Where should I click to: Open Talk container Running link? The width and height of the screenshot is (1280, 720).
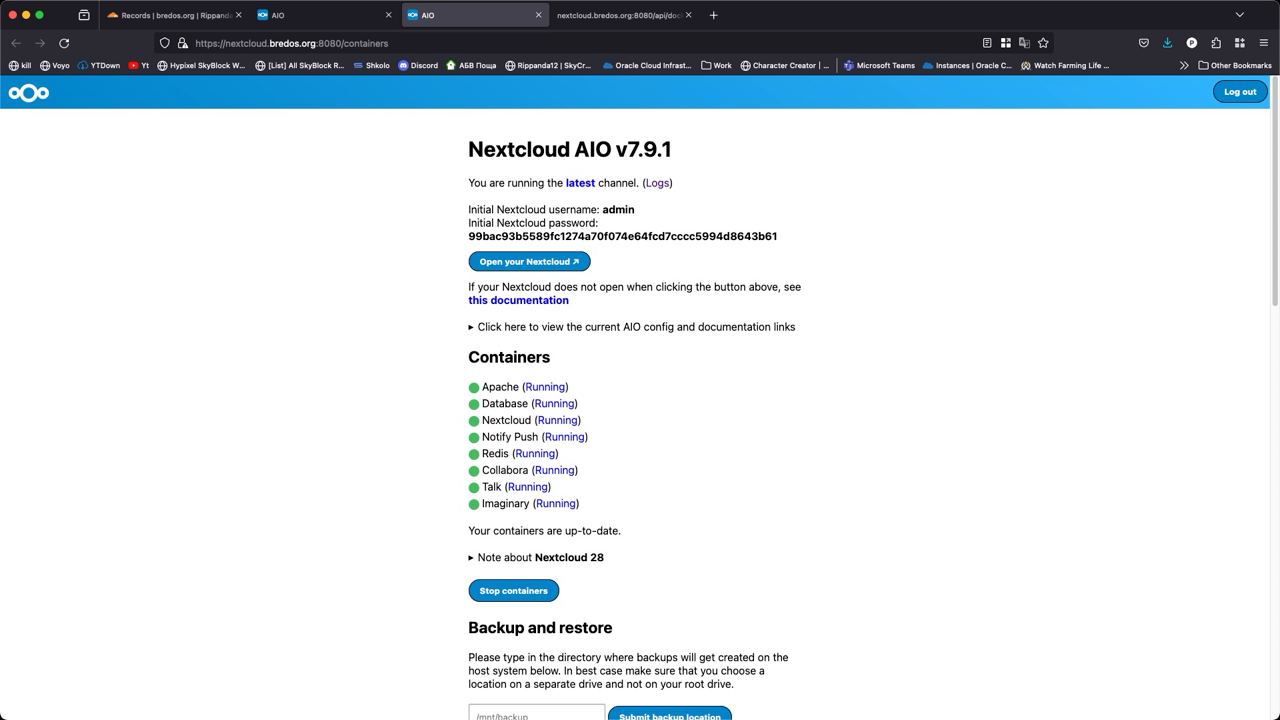point(527,487)
